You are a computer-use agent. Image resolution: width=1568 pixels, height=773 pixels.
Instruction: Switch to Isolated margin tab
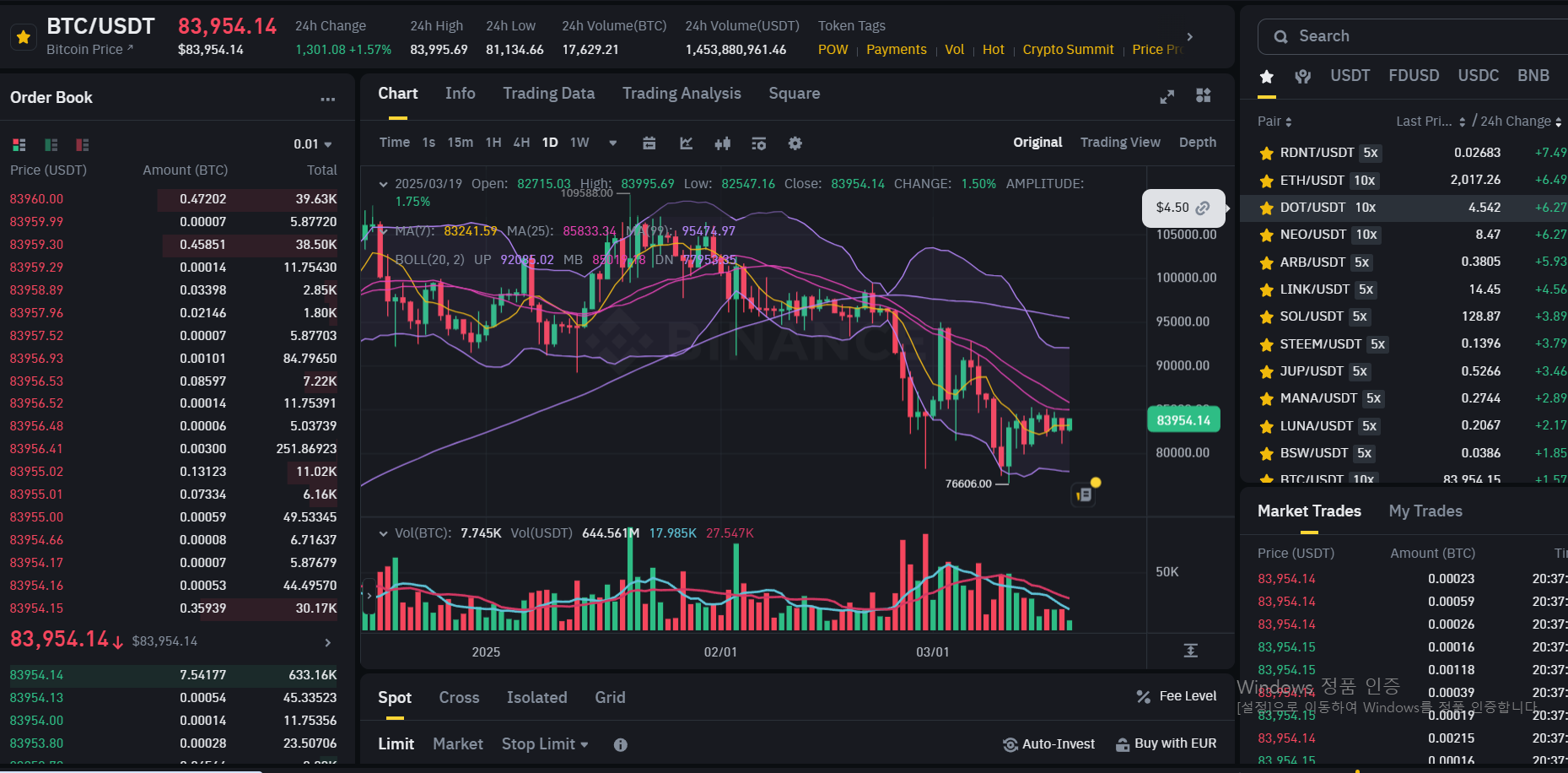coord(536,698)
